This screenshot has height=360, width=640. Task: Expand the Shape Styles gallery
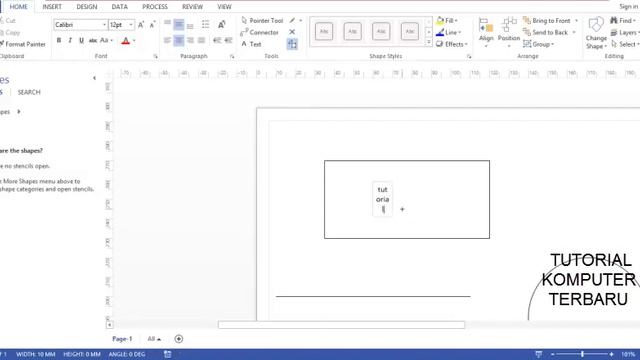(429, 42)
